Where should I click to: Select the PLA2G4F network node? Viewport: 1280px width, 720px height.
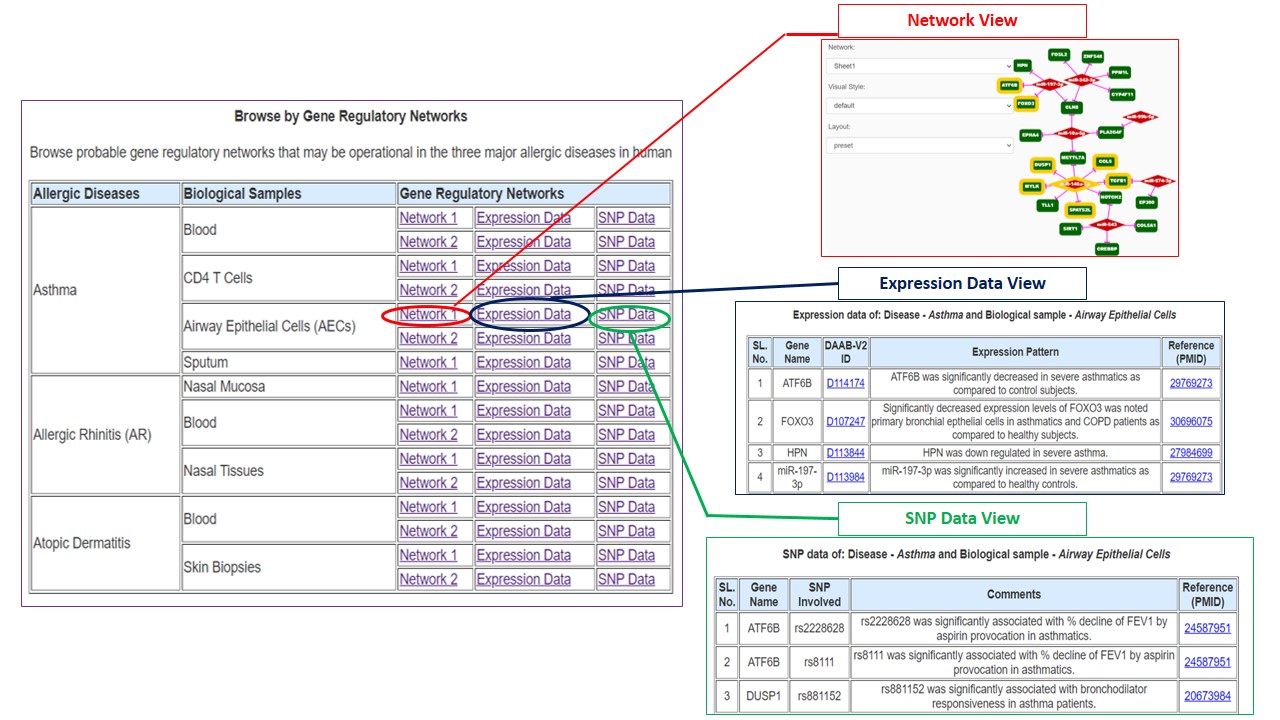1110,132
